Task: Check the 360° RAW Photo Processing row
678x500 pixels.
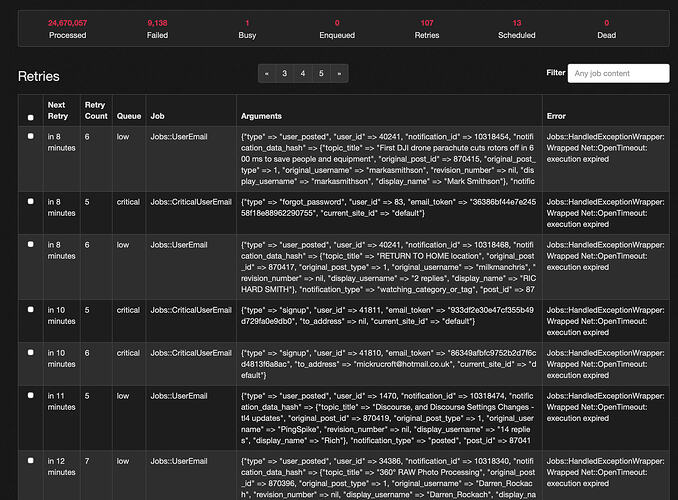Action: [30, 460]
